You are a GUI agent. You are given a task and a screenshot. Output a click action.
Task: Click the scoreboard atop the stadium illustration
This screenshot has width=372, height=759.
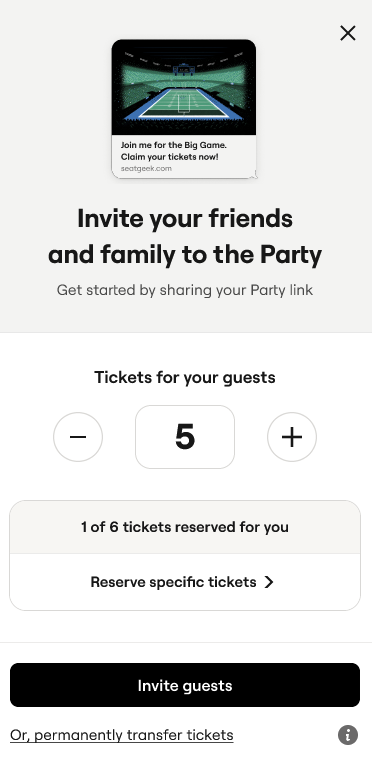(184, 70)
